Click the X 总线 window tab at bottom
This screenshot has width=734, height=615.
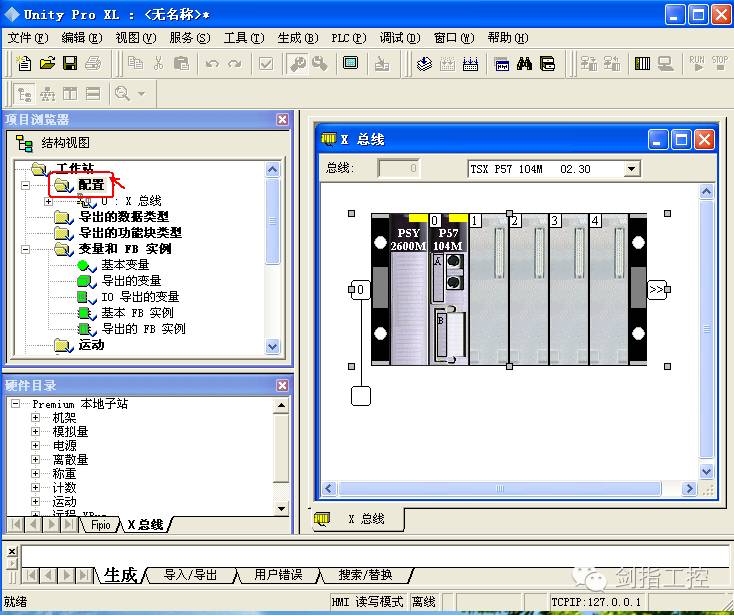click(358, 519)
